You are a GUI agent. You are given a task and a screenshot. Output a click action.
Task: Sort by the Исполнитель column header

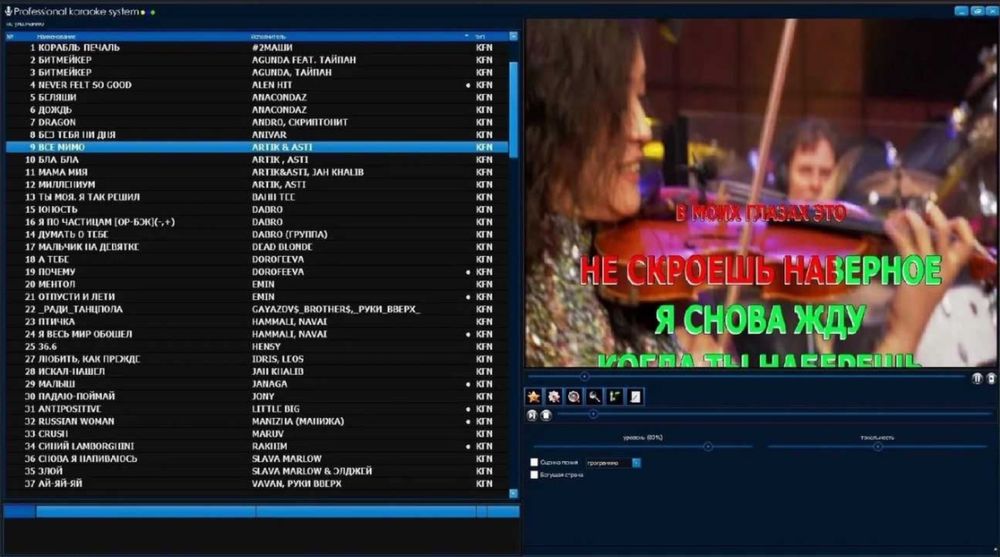tap(269, 36)
